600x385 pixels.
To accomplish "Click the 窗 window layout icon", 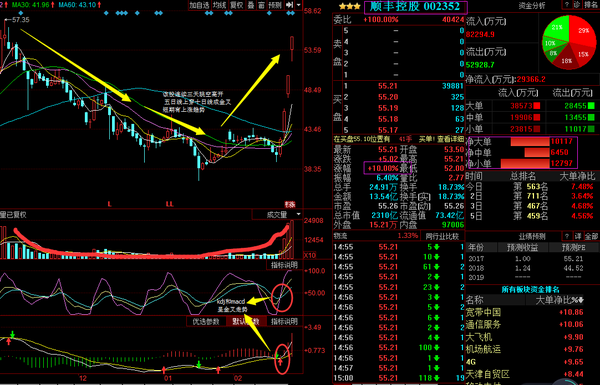I will click(261, 5).
